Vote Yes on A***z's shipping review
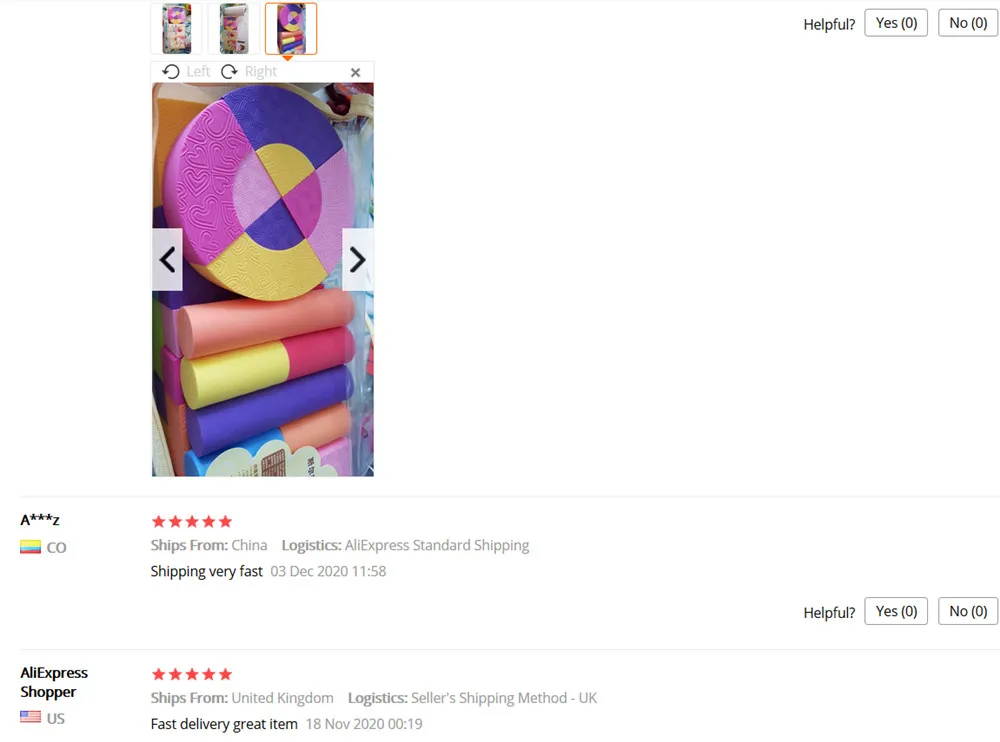This screenshot has height=742, width=1000. click(x=896, y=611)
